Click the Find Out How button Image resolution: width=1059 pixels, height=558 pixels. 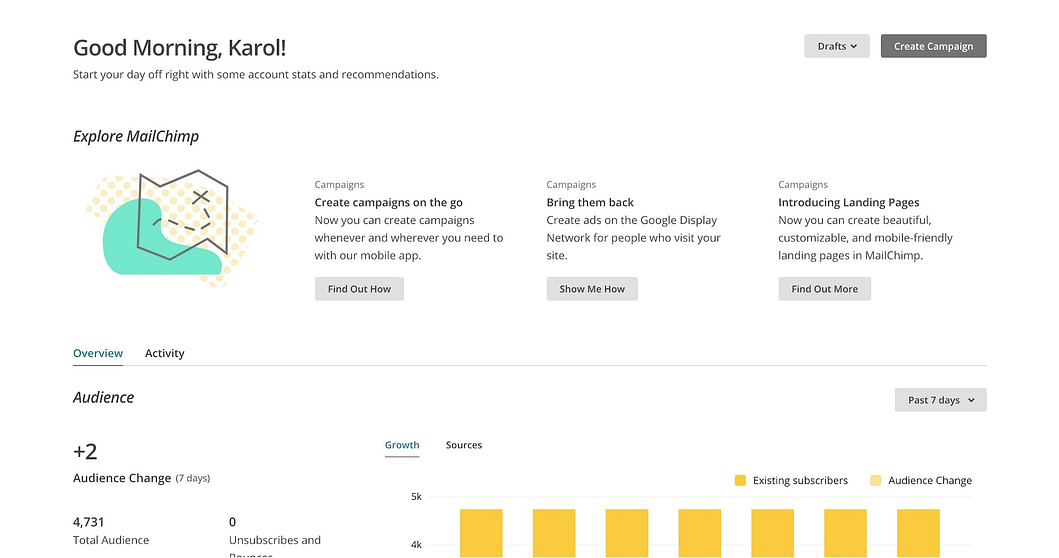pyautogui.click(x=359, y=288)
